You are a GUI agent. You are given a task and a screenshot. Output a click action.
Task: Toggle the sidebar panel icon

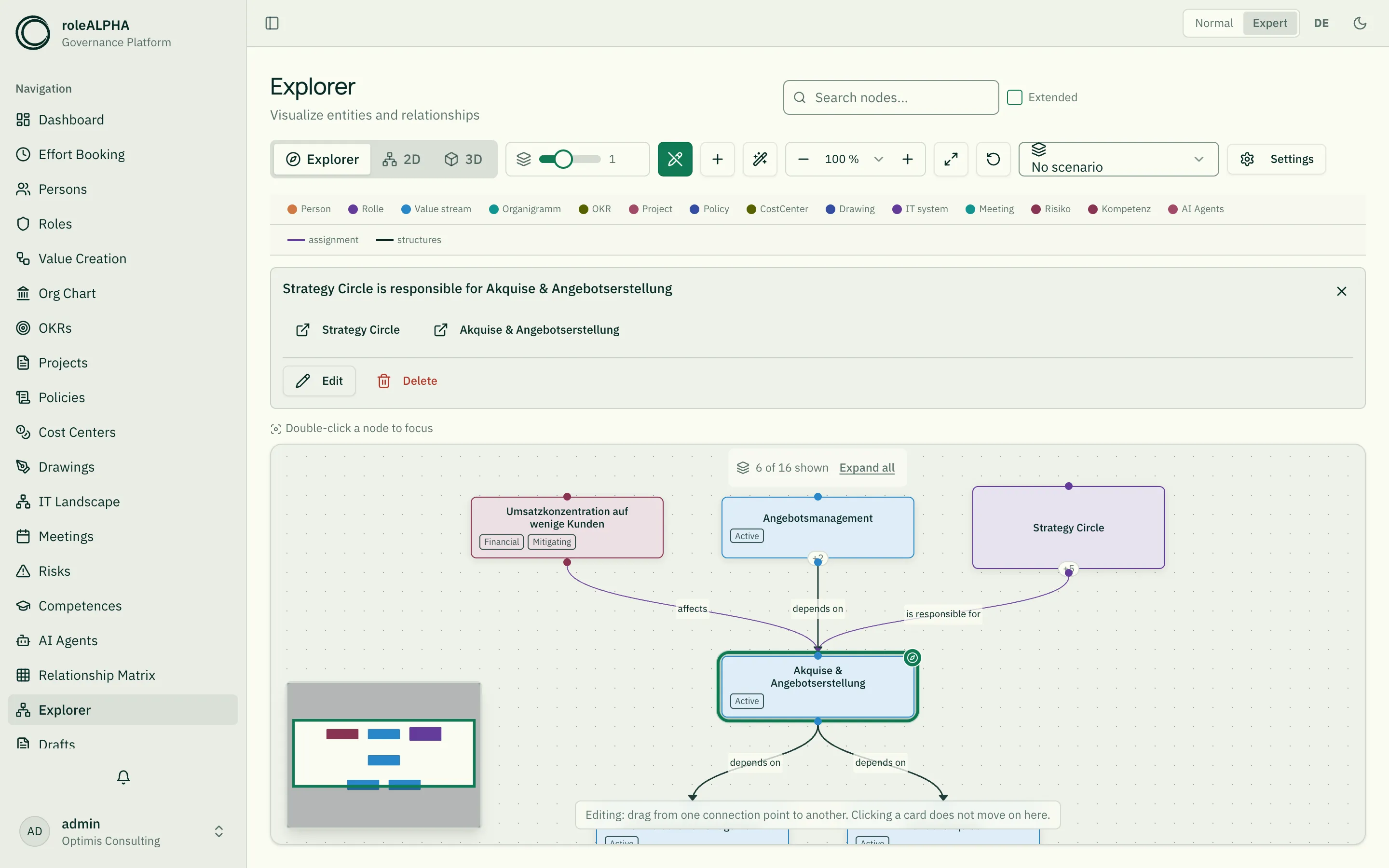click(272, 23)
